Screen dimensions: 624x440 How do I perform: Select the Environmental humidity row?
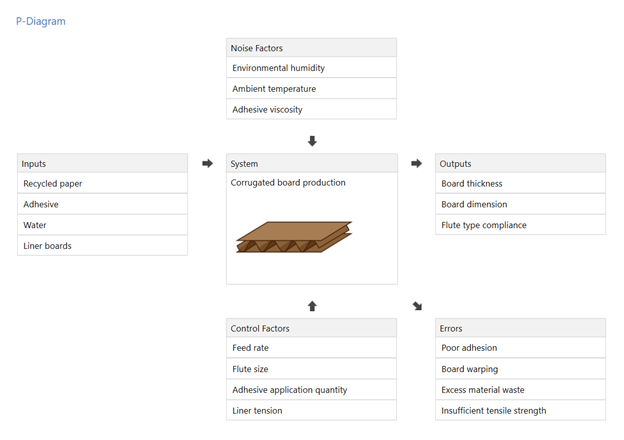(311, 68)
